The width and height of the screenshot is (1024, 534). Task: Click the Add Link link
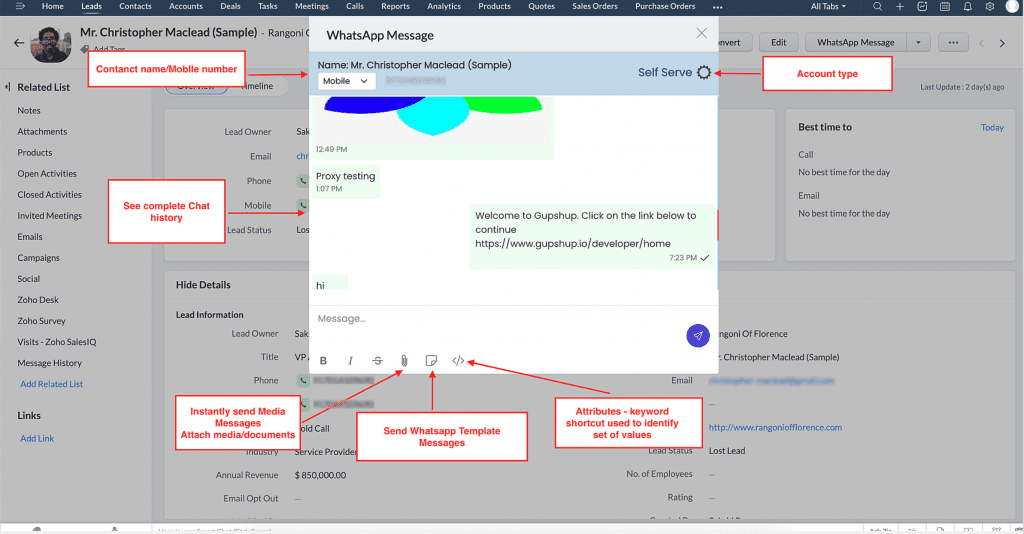[37, 438]
